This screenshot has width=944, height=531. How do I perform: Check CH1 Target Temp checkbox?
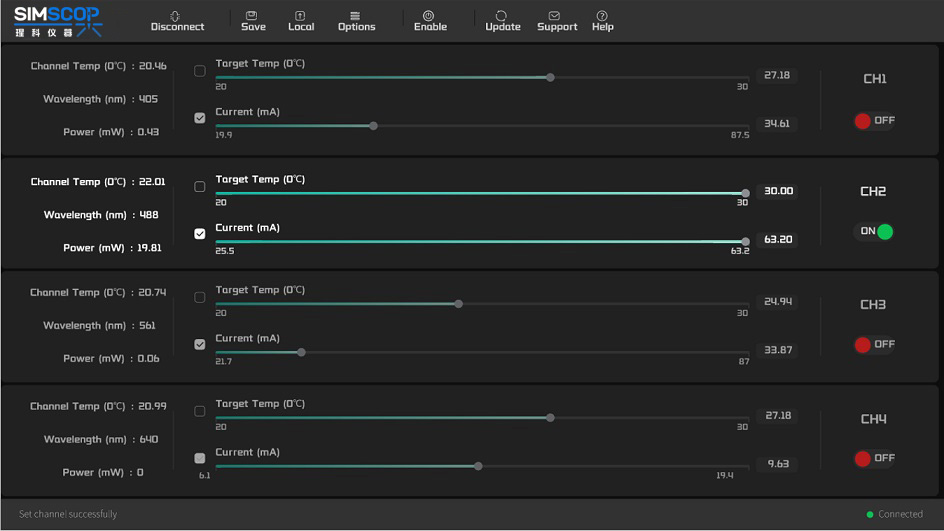(x=200, y=71)
